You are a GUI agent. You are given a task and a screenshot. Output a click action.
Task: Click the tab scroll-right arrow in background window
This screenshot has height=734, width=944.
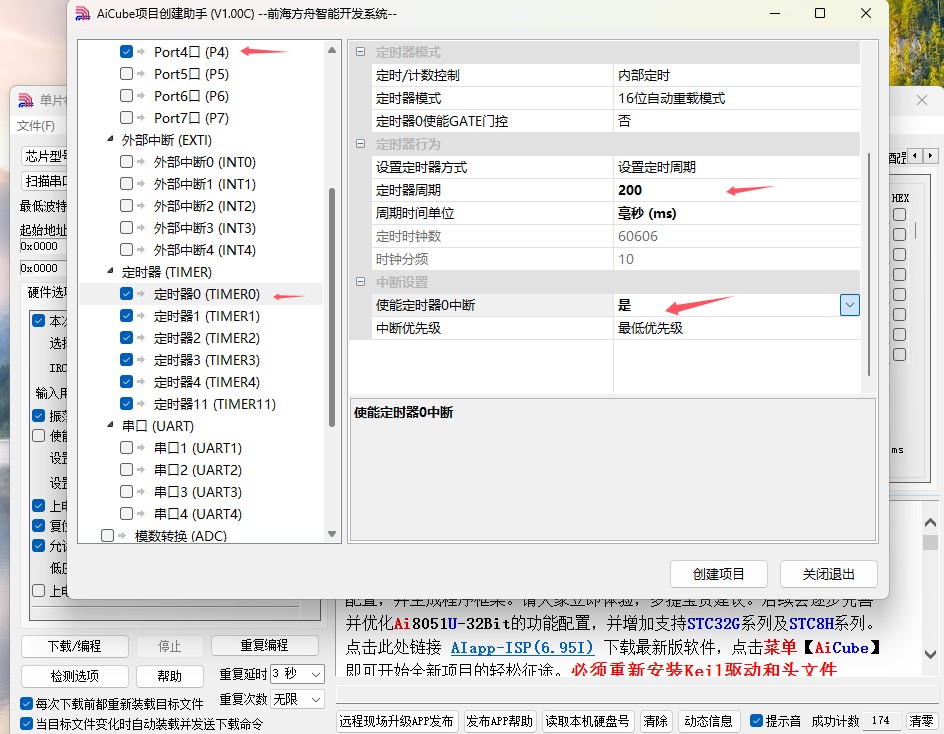(x=930, y=156)
